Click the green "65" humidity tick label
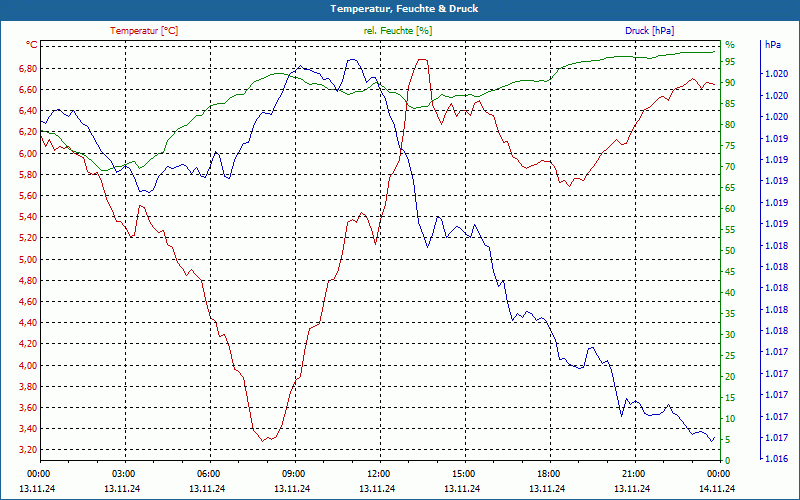800x500 pixels. (x=730, y=188)
